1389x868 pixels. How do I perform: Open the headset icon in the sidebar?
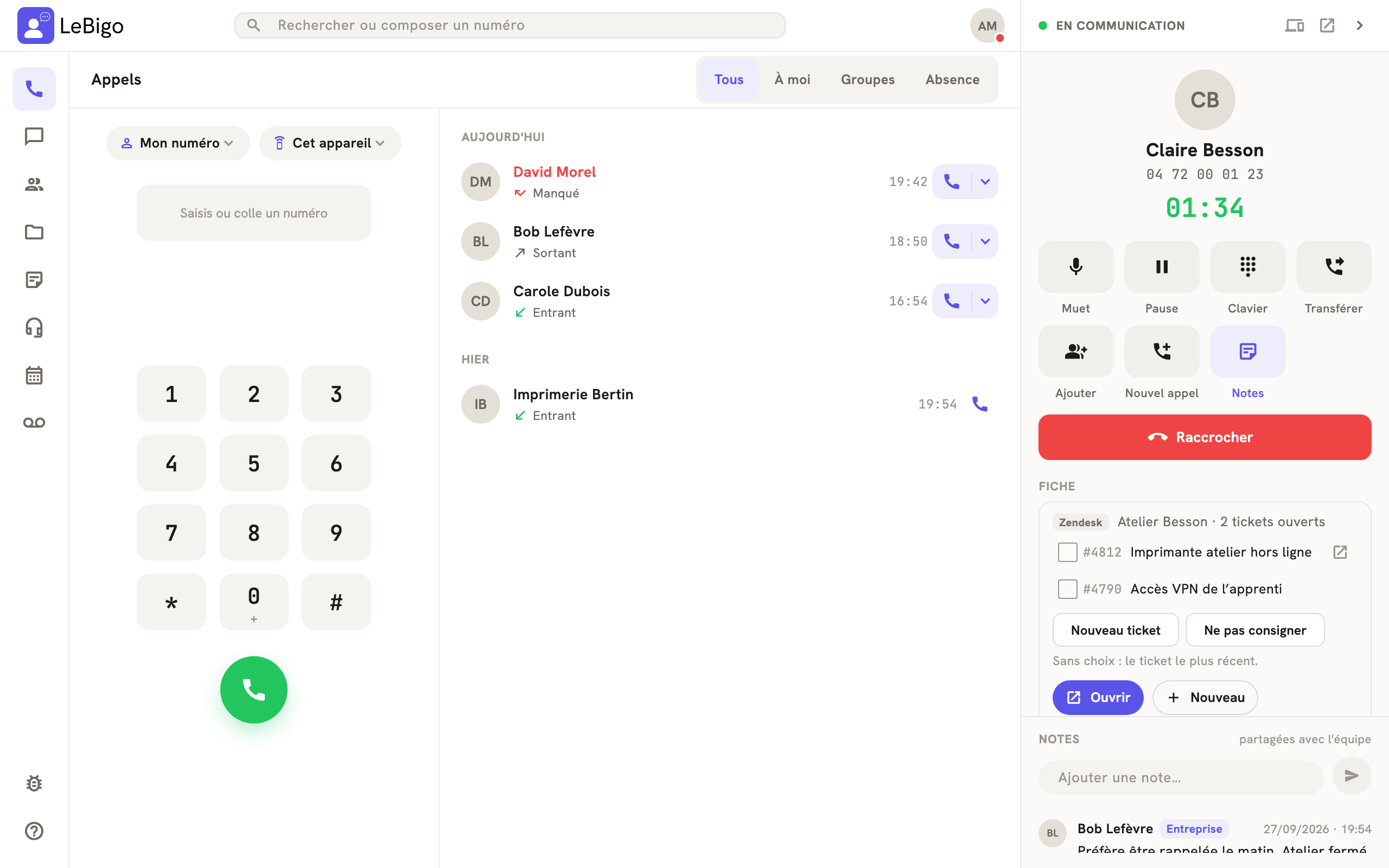34,328
